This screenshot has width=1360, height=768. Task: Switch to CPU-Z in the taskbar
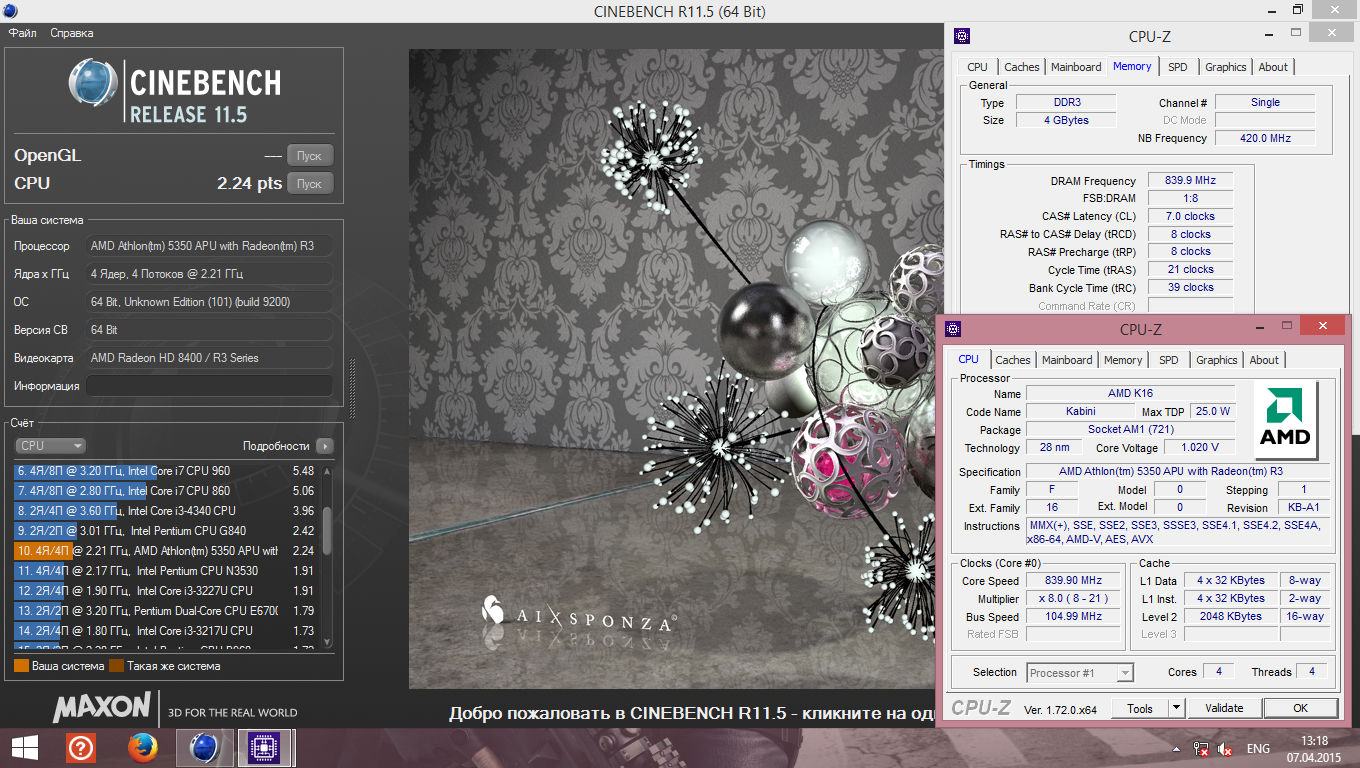(265, 747)
